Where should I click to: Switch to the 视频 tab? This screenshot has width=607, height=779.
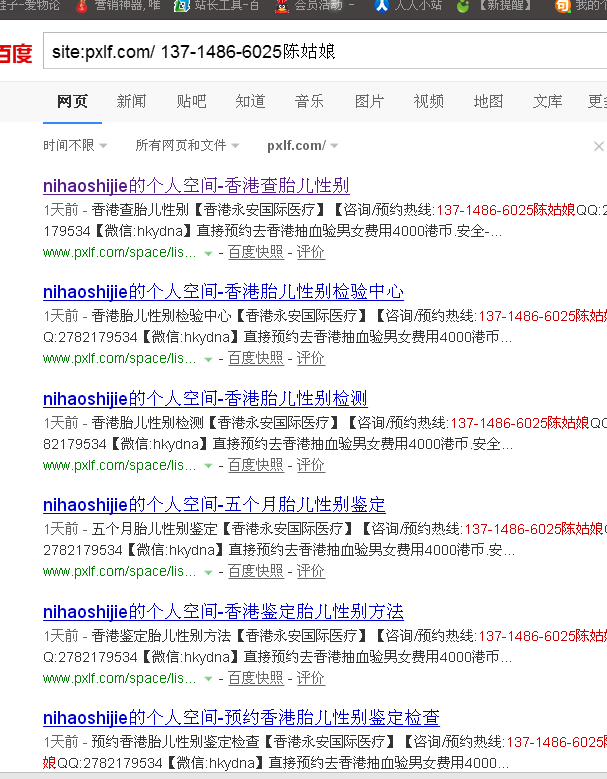click(429, 101)
